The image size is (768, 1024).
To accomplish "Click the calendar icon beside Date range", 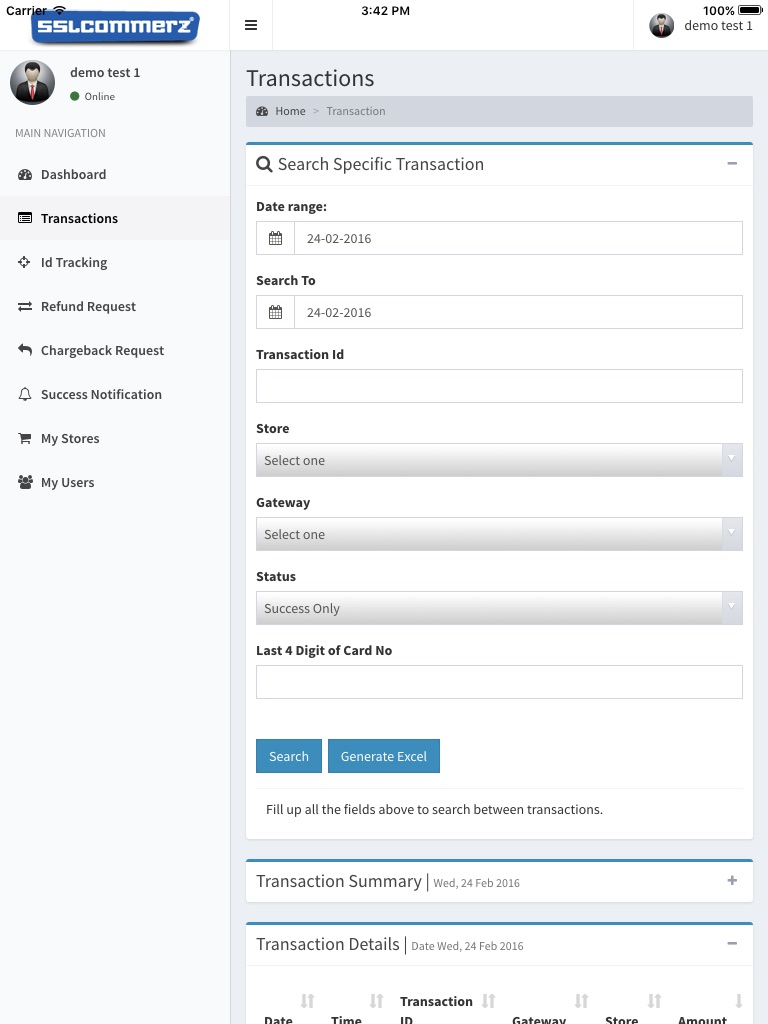I will tap(275, 238).
